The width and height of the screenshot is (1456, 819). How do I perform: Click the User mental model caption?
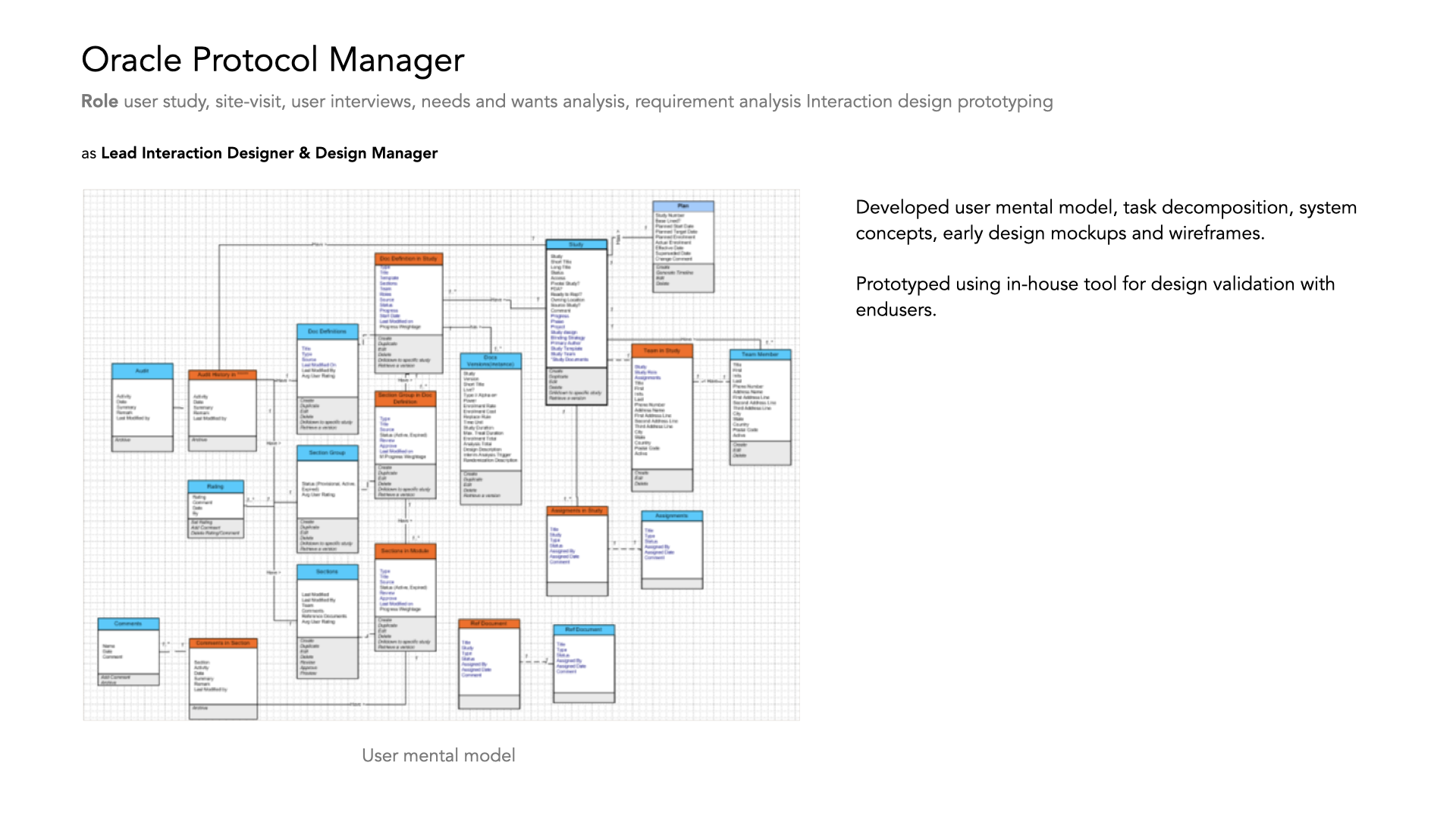click(438, 755)
